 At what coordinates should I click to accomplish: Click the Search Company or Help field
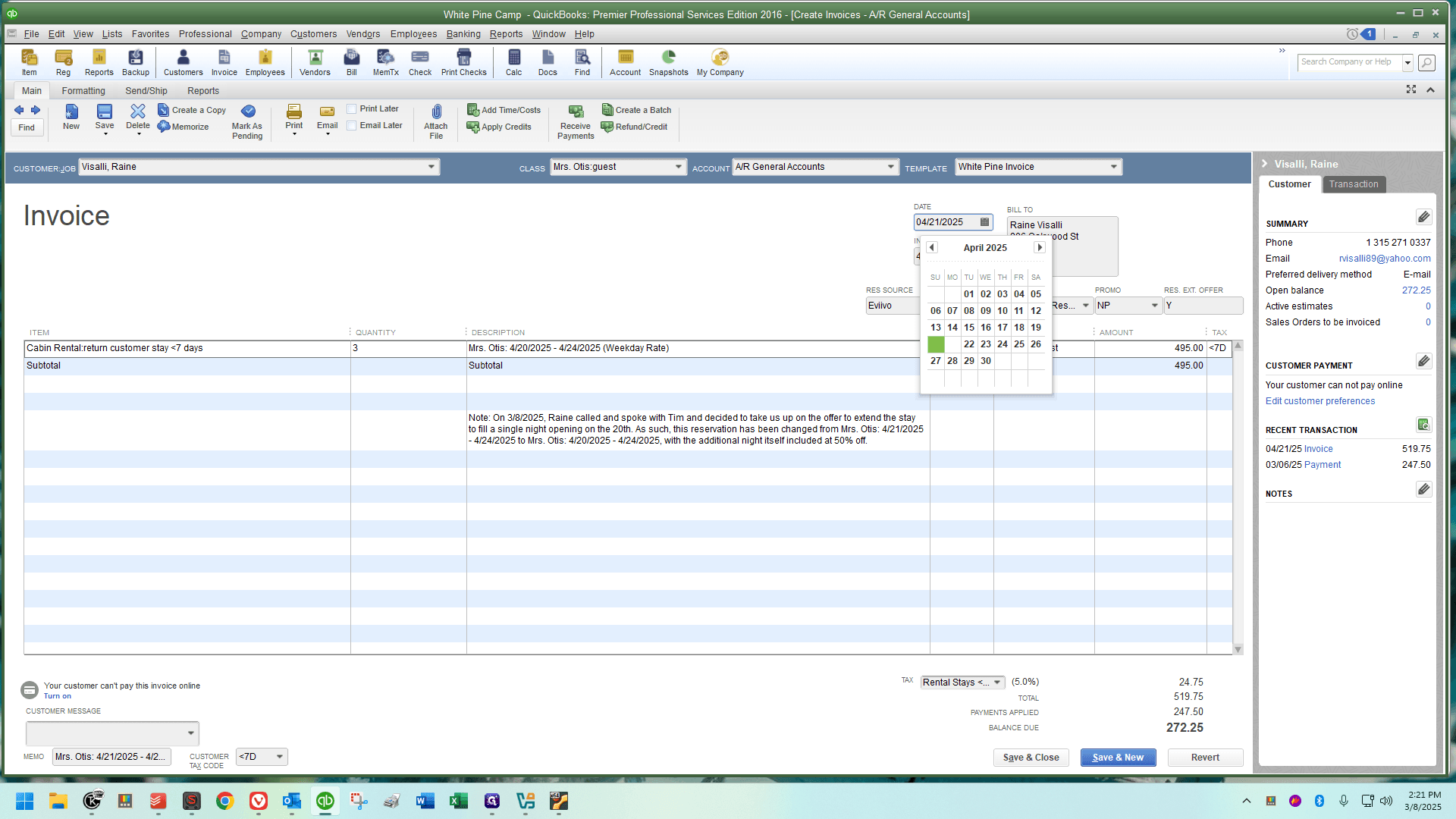tap(1349, 62)
